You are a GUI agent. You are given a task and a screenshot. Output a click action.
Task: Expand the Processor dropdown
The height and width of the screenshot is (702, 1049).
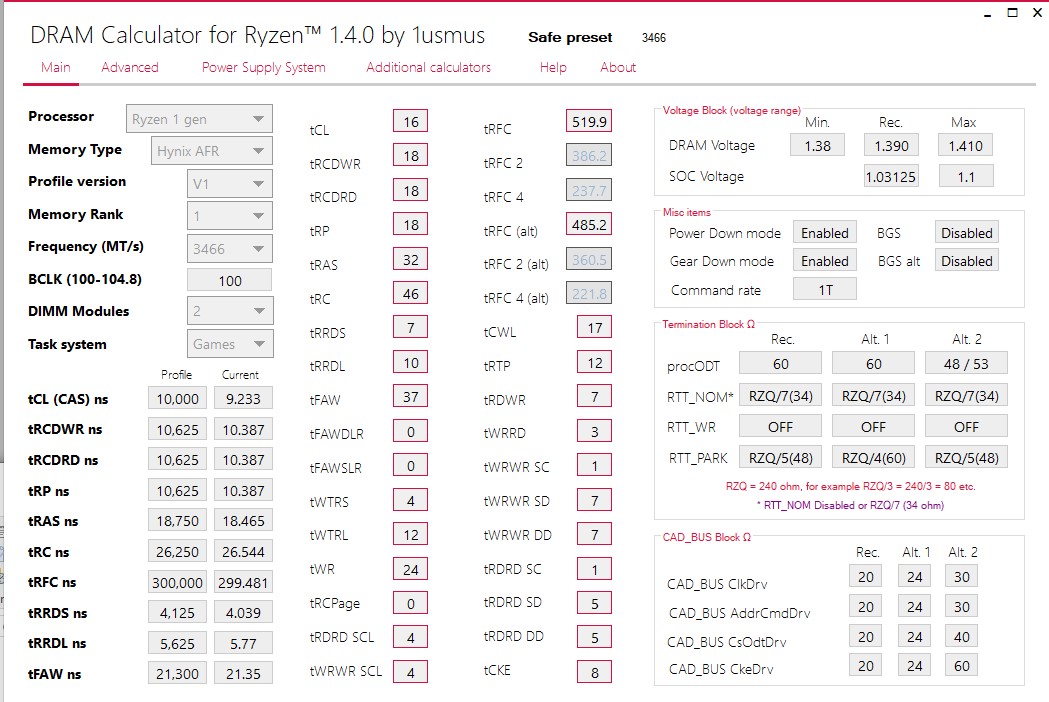[x=199, y=119]
